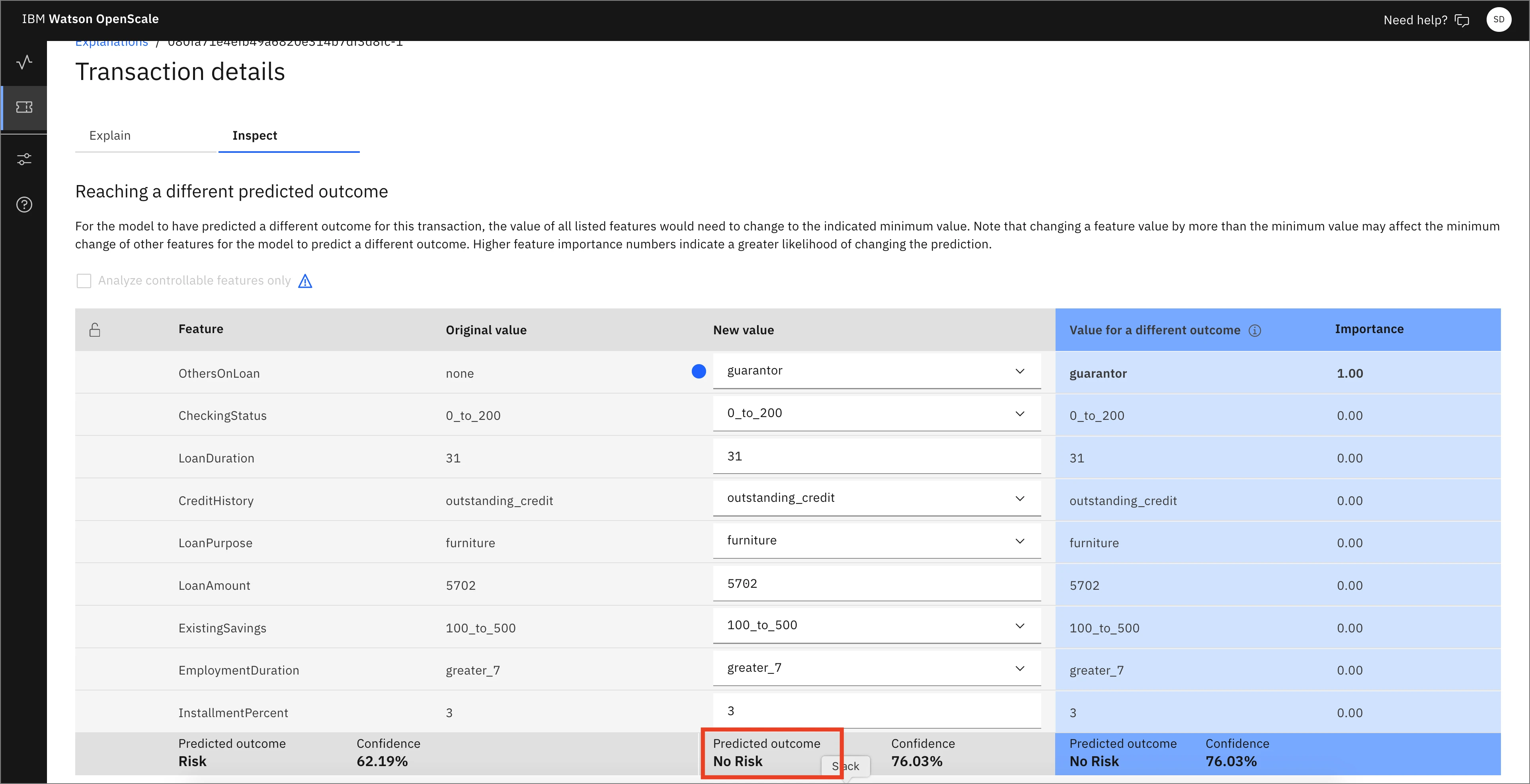Click the 1.00 importance value
This screenshot has width=1530, height=784.
(1349, 374)
